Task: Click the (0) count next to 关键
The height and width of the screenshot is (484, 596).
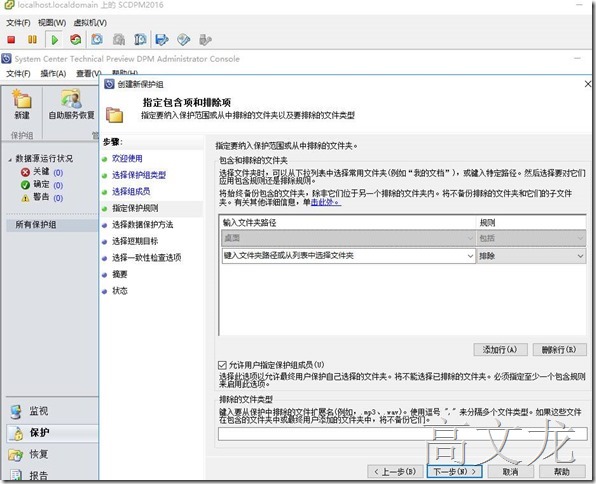Action: [58, 173]
